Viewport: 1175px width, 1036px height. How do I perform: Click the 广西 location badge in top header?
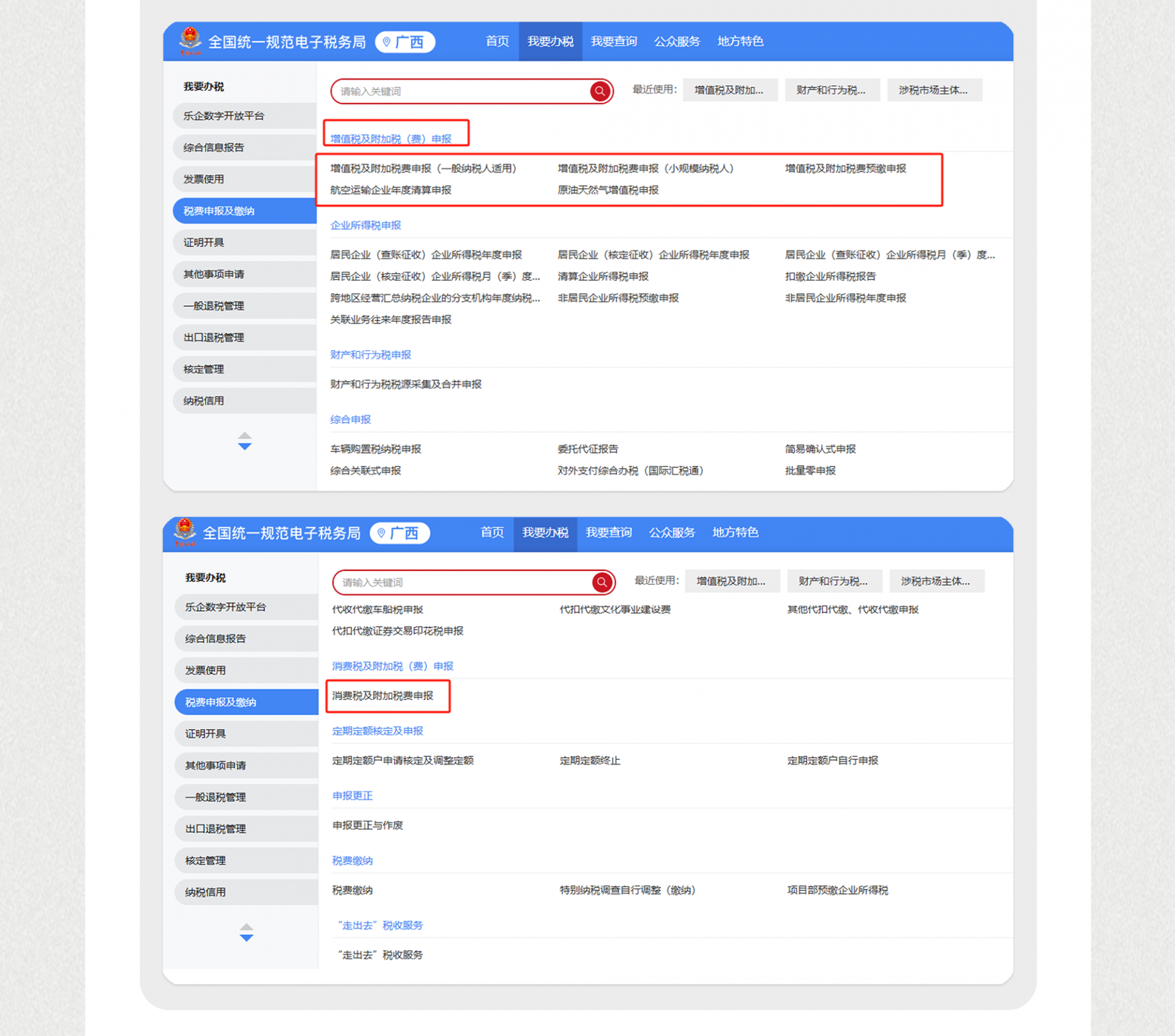tap(405, 42)
